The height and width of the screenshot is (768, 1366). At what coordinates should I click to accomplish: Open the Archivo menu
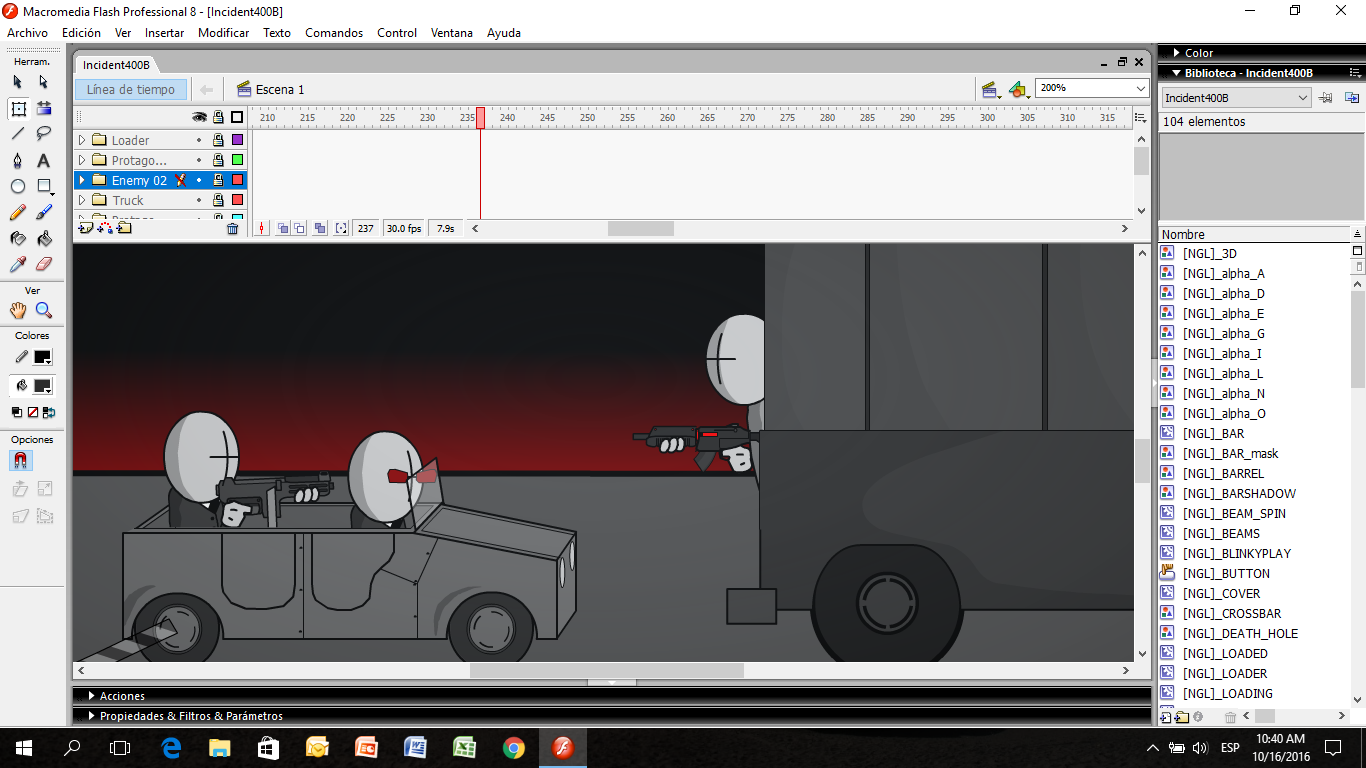[x=27, y=33]
